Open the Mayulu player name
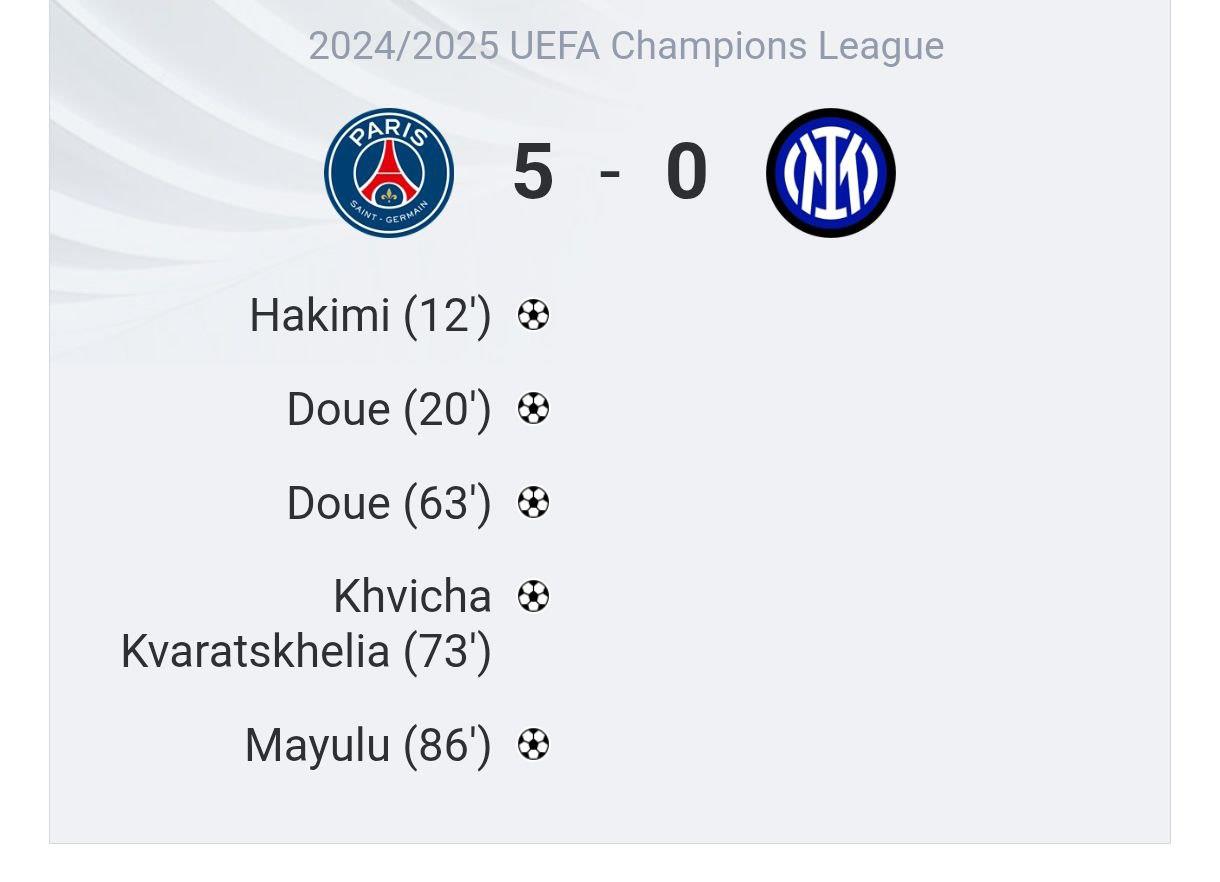 (317, 746)
